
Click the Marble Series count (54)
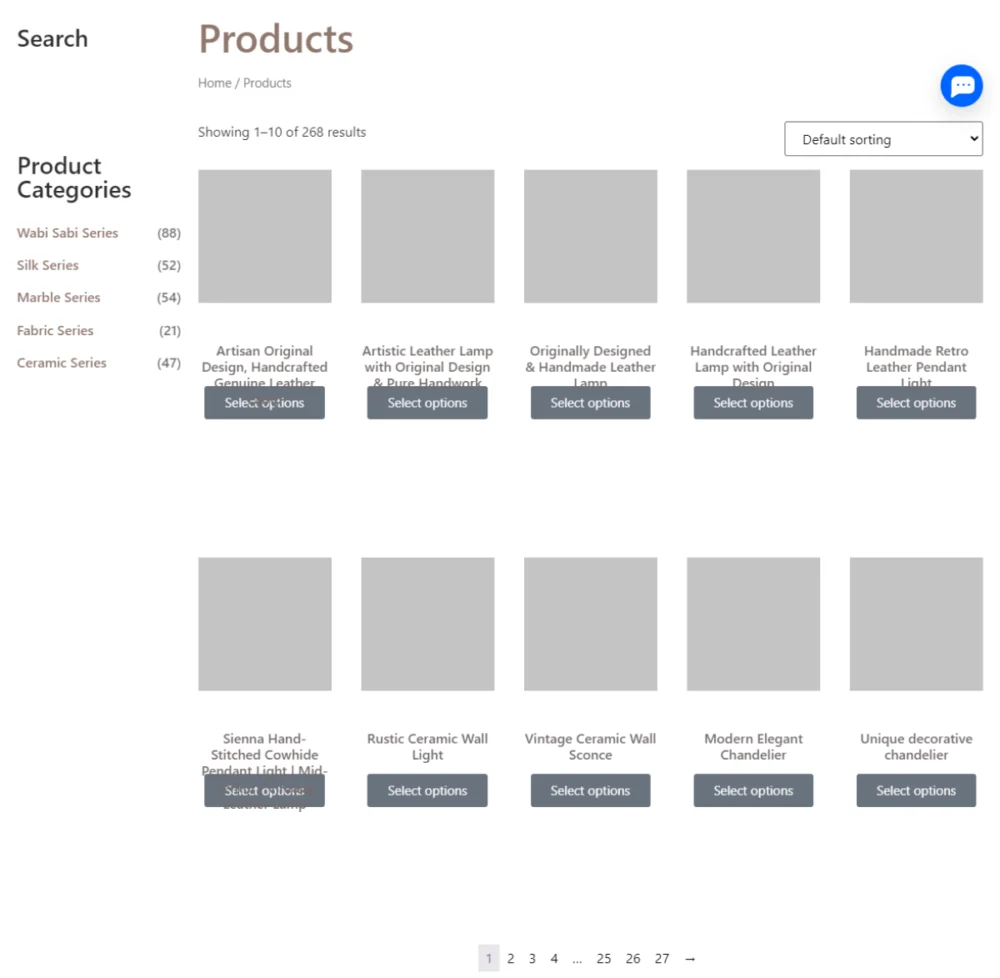tap(169, 298)
